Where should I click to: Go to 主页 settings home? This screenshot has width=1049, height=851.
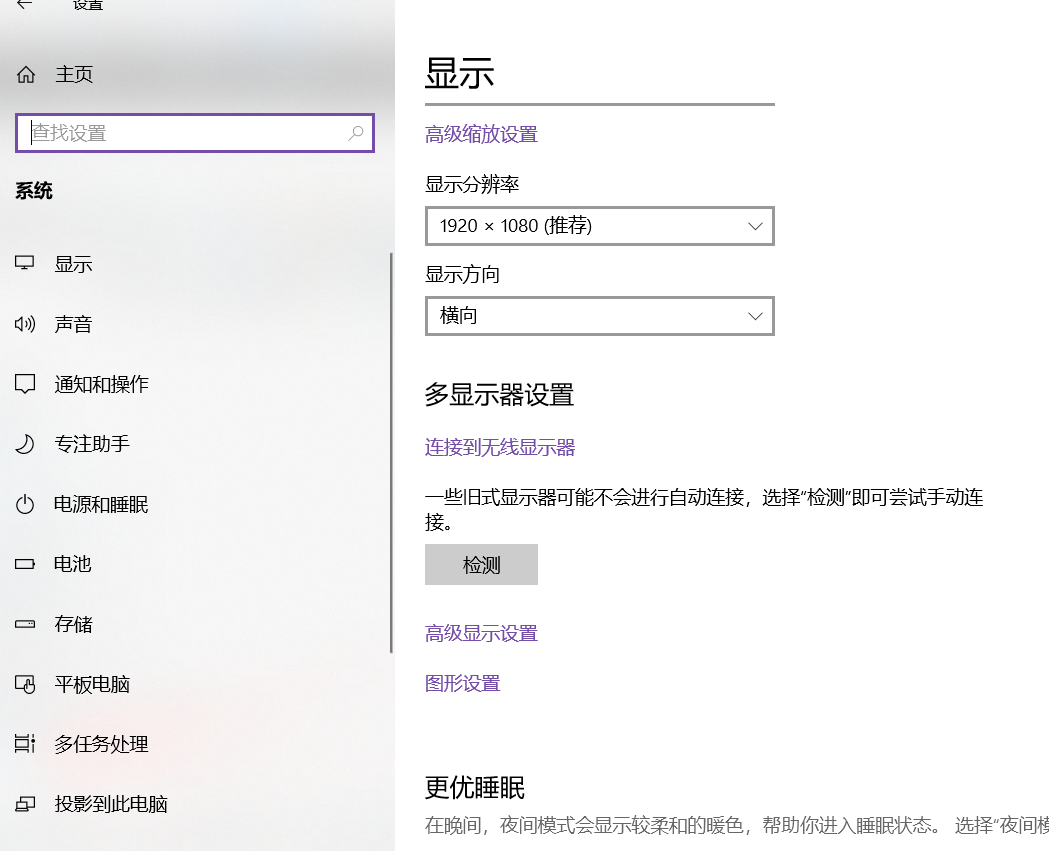pyautogui.click(x=70, y=73)
